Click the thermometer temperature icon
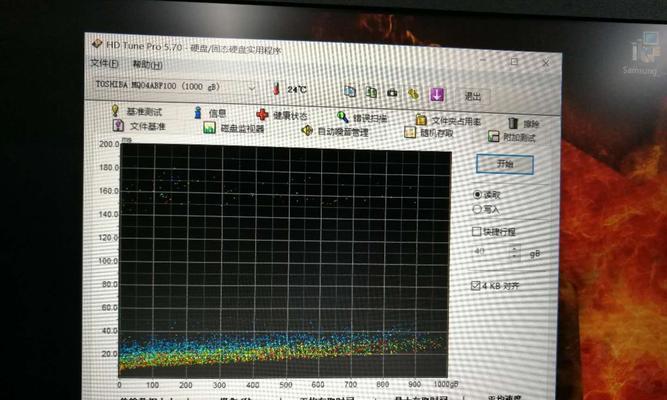This screenshot has width=667, height=400. [x=276, y=89]
